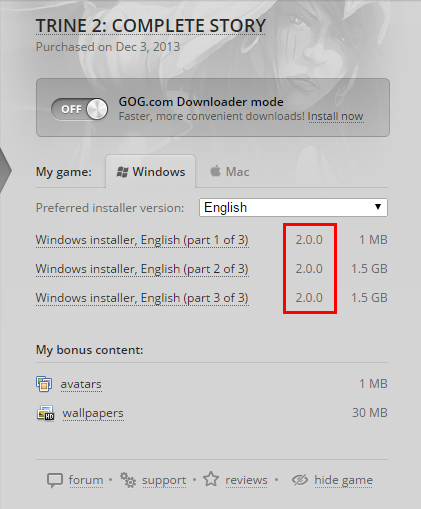Image resolution: width=421 pixels, height=509 pixels.
Task: Switch to the Windows tab
Action: (151, 172)
